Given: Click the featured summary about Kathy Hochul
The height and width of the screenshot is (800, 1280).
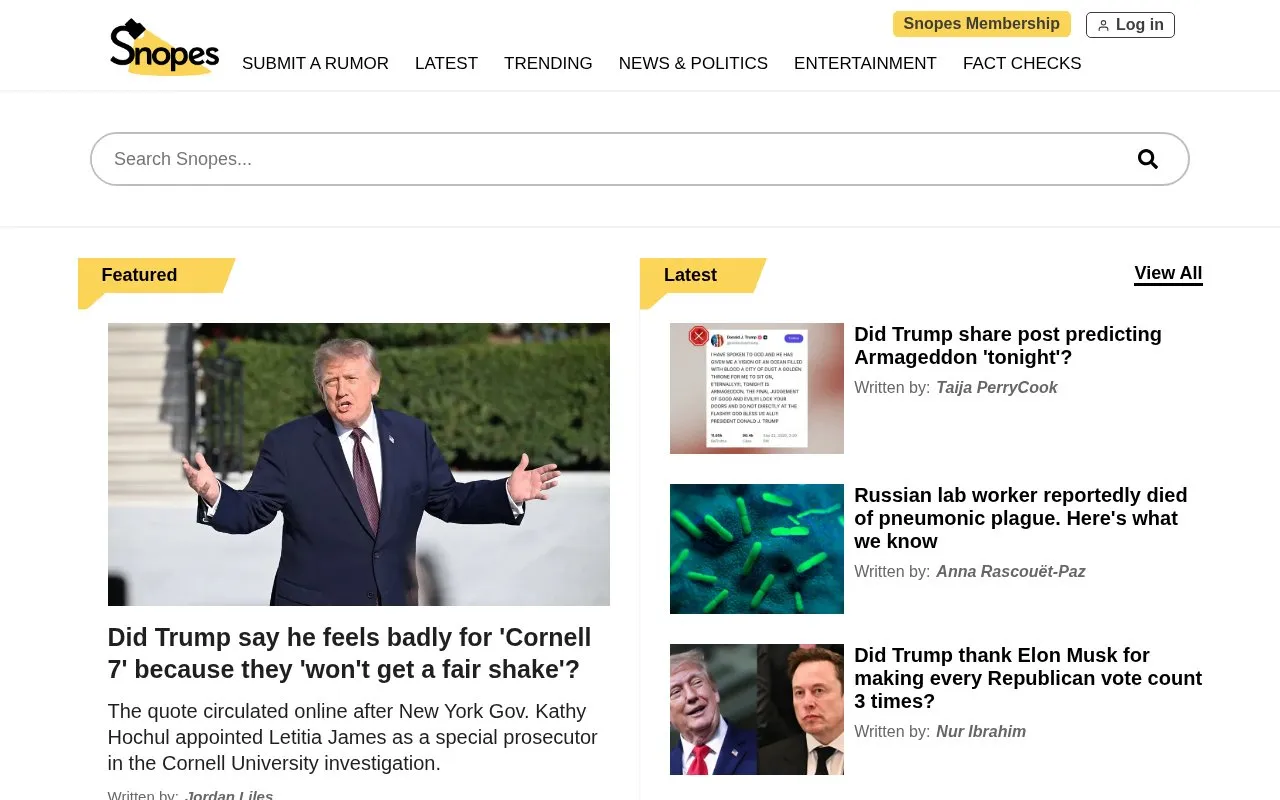Looking at the screenshot, I should point(352,737).
